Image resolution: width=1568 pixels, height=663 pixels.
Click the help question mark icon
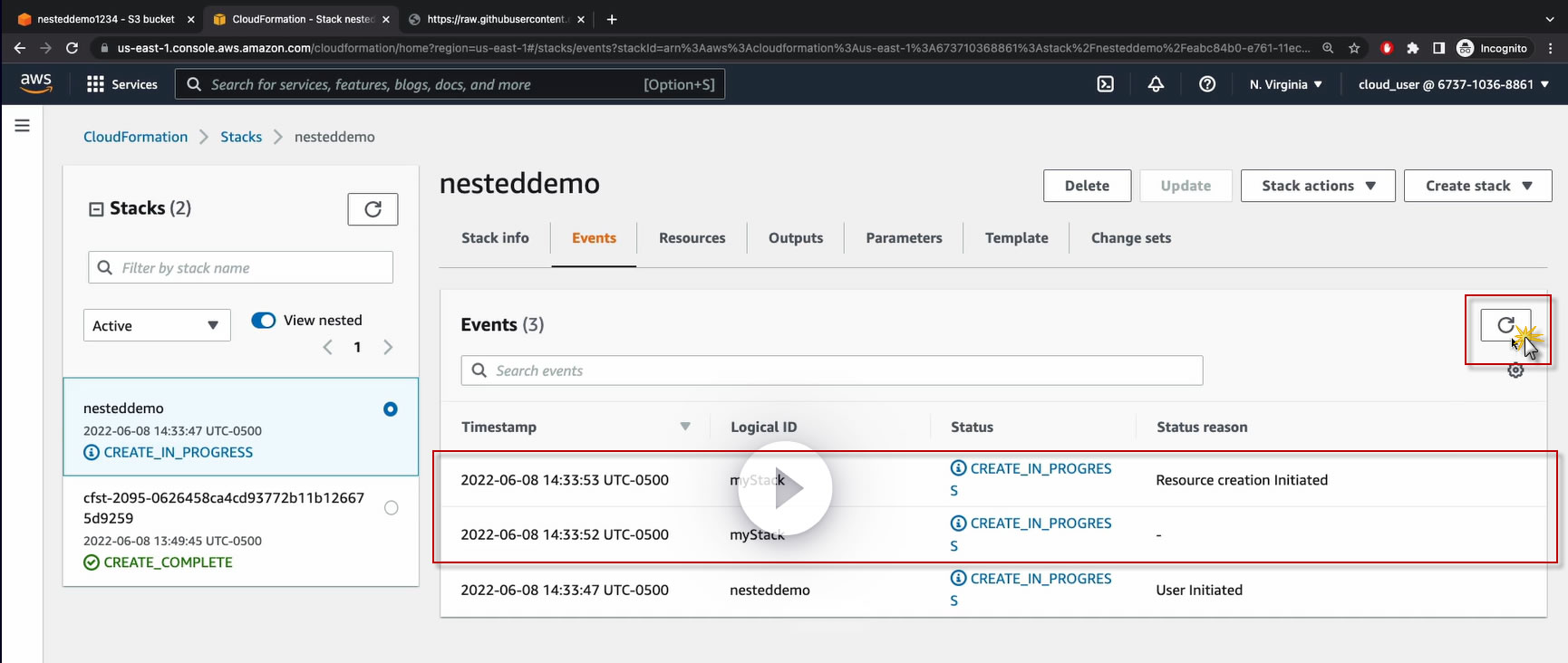pyautogui.click(x=1206, y=84)
